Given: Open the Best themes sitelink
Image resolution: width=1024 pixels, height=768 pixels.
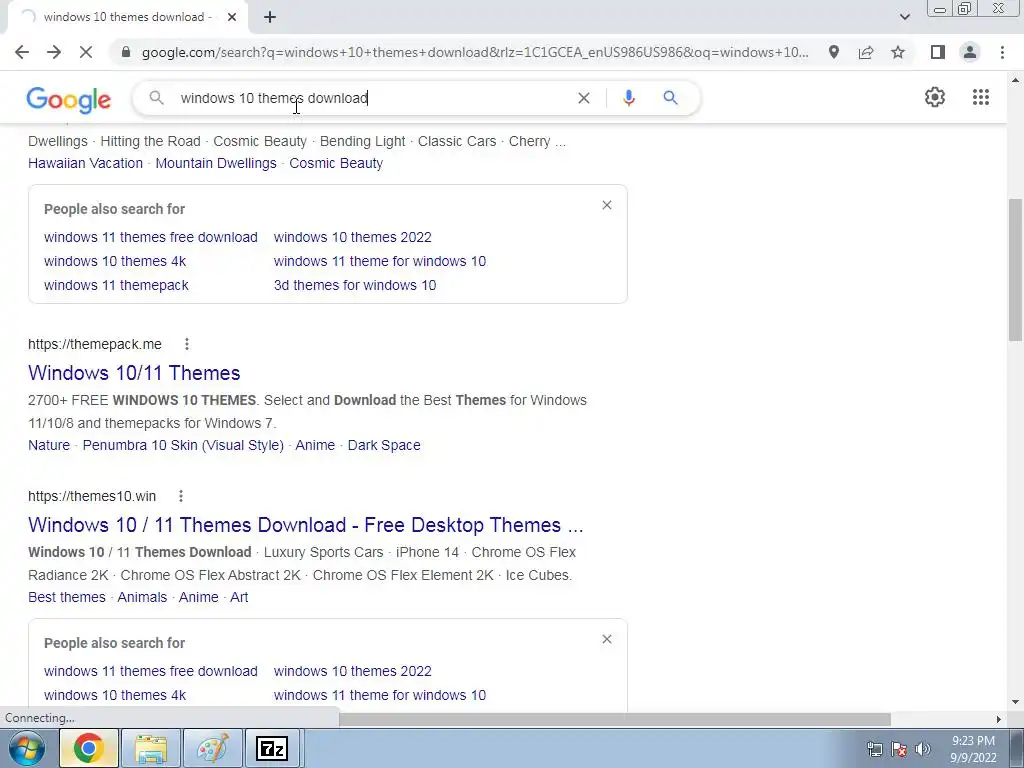Looking at the screenshot, I should pos(67,598).
